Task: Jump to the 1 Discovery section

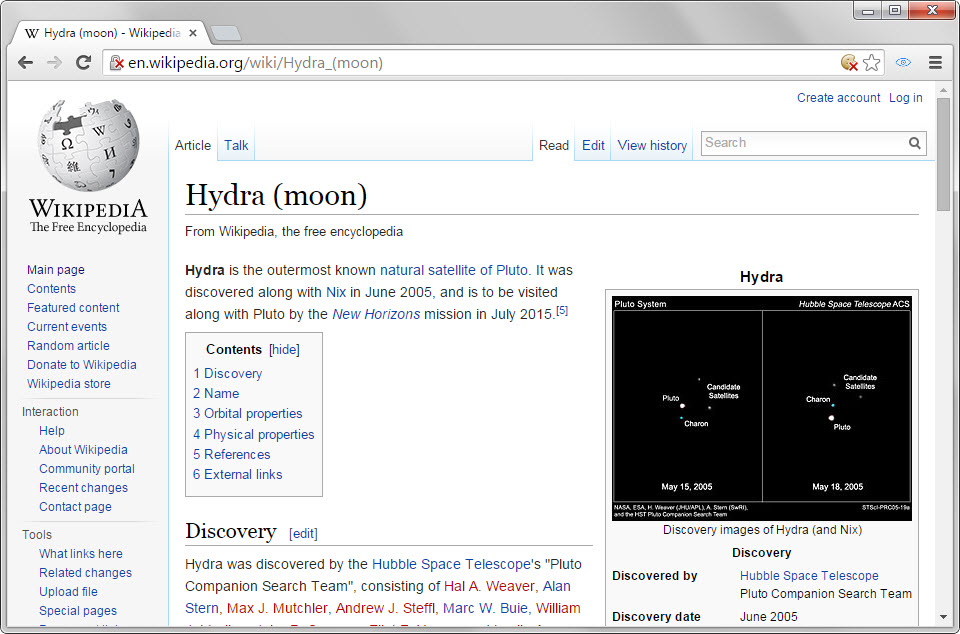Action: tap(228, 373)
